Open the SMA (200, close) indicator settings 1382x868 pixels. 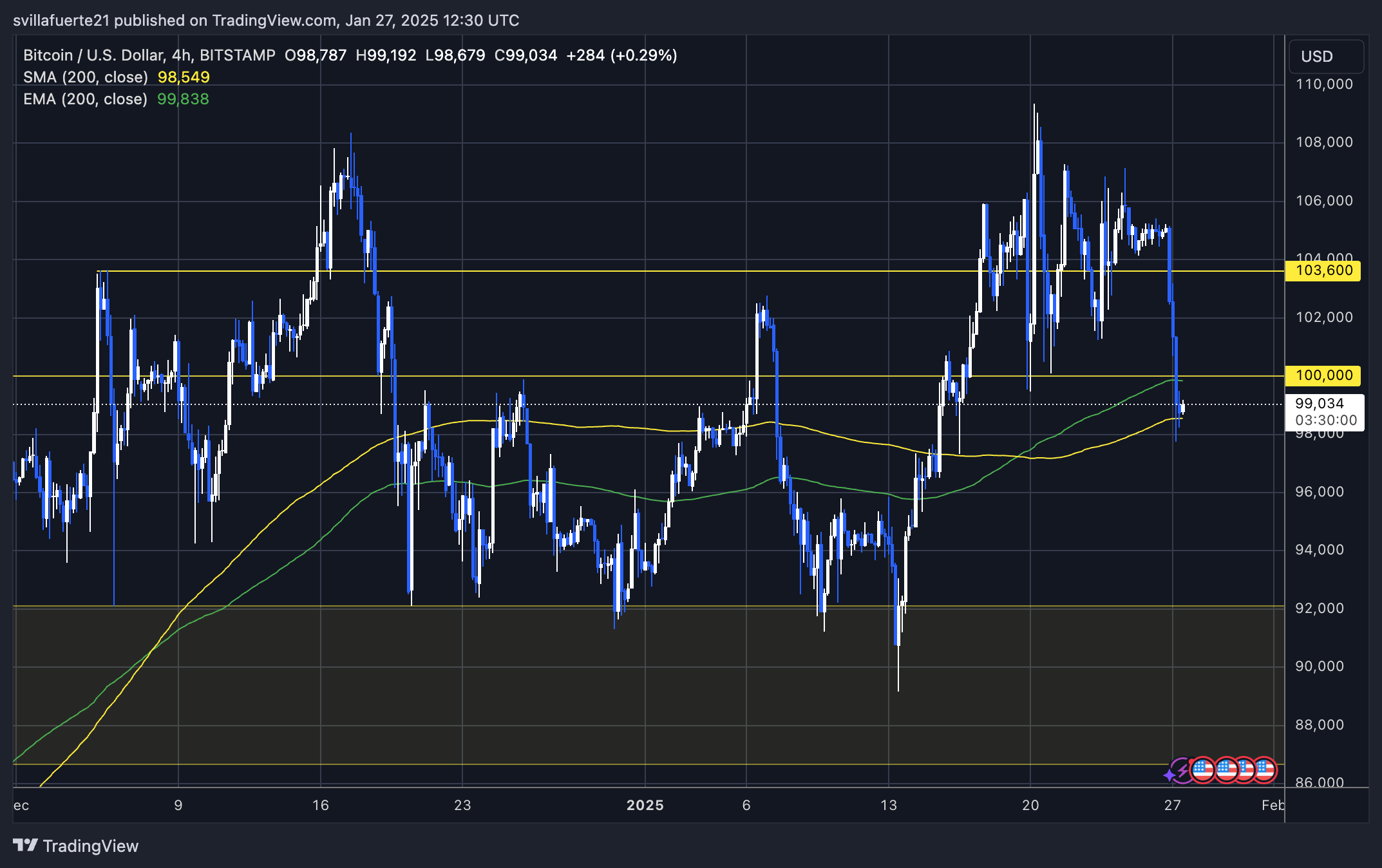click(87, 77)
